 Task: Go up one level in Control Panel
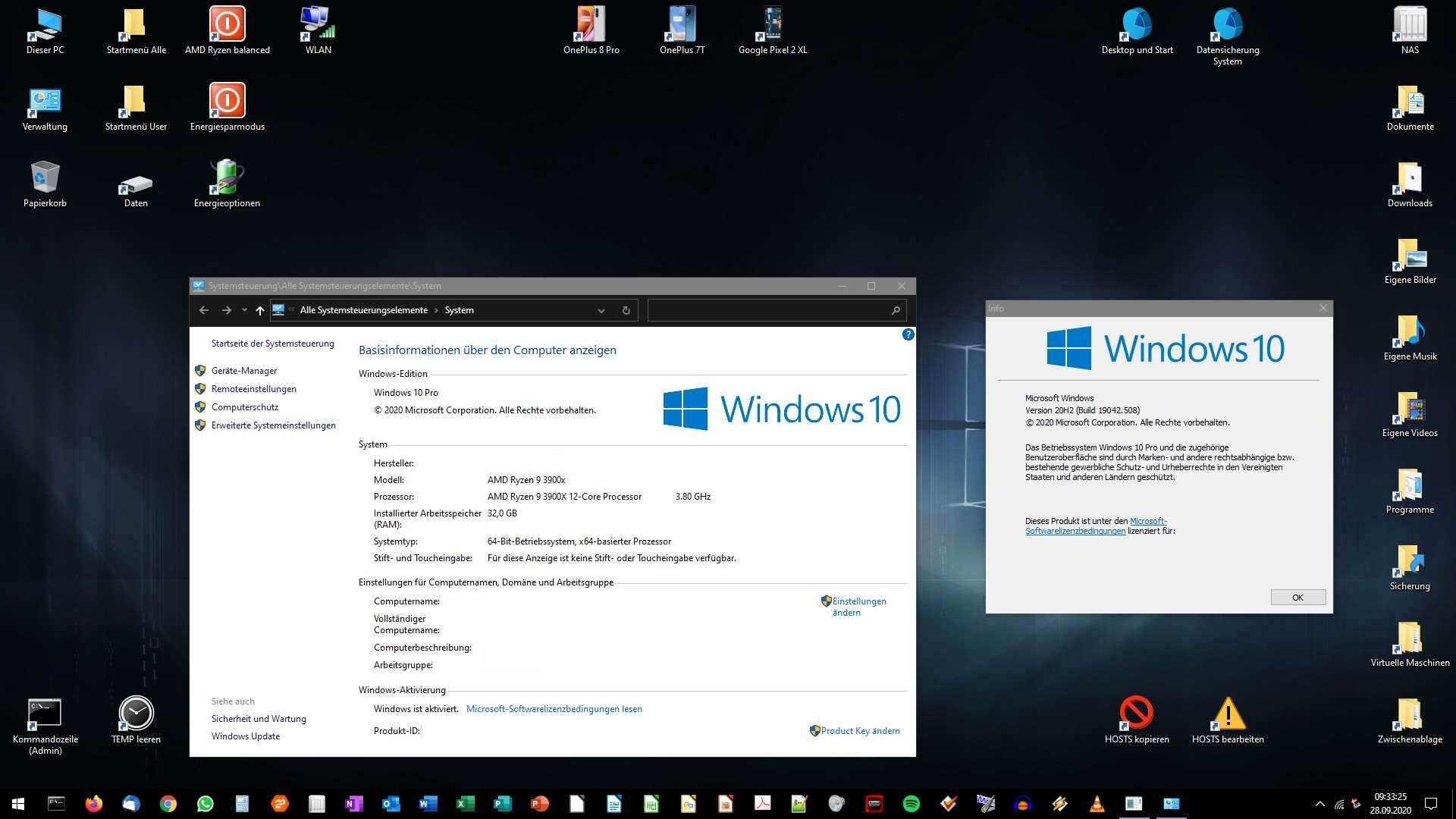pyautogui.click(x=259, y=310)
